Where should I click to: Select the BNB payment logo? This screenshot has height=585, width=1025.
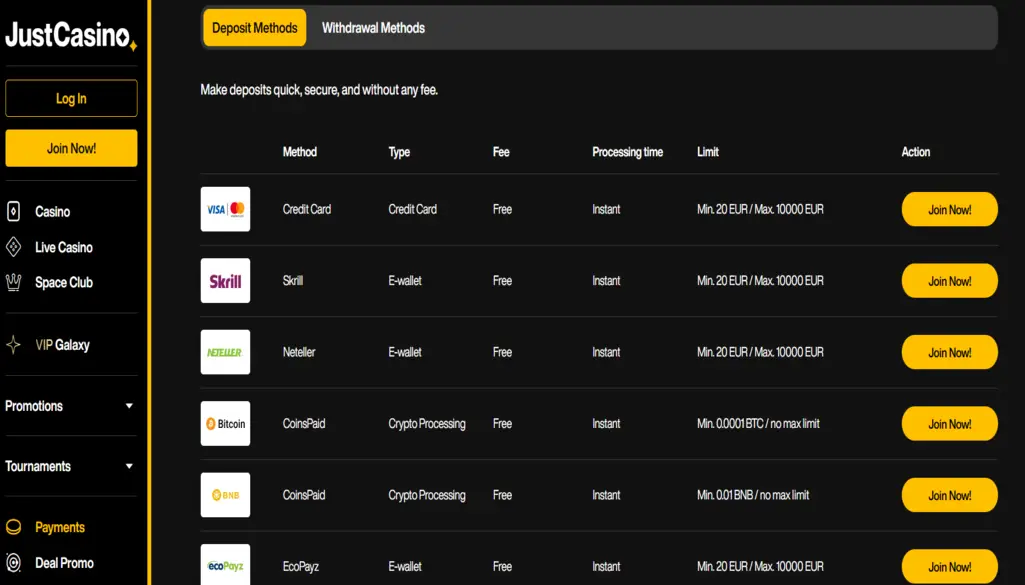tap(226, 495)
